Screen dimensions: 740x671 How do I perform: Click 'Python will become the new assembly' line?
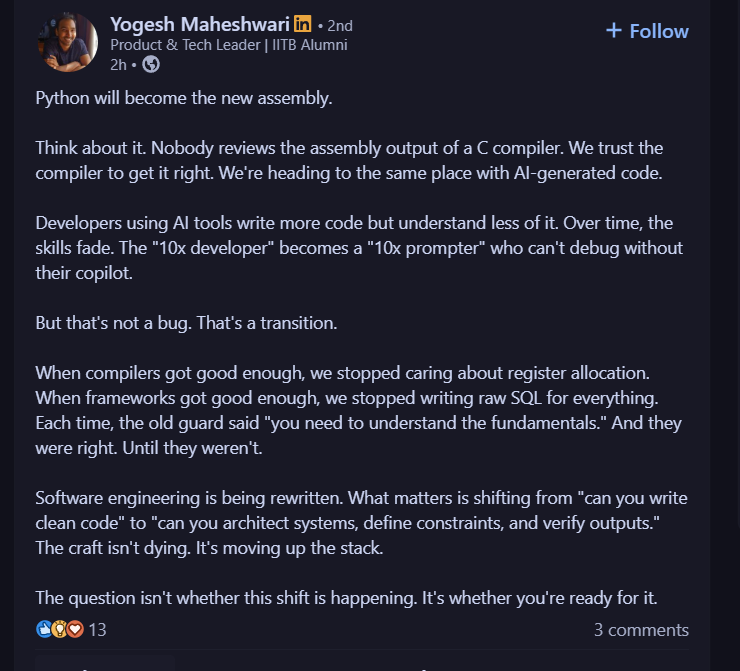point(184,99)
